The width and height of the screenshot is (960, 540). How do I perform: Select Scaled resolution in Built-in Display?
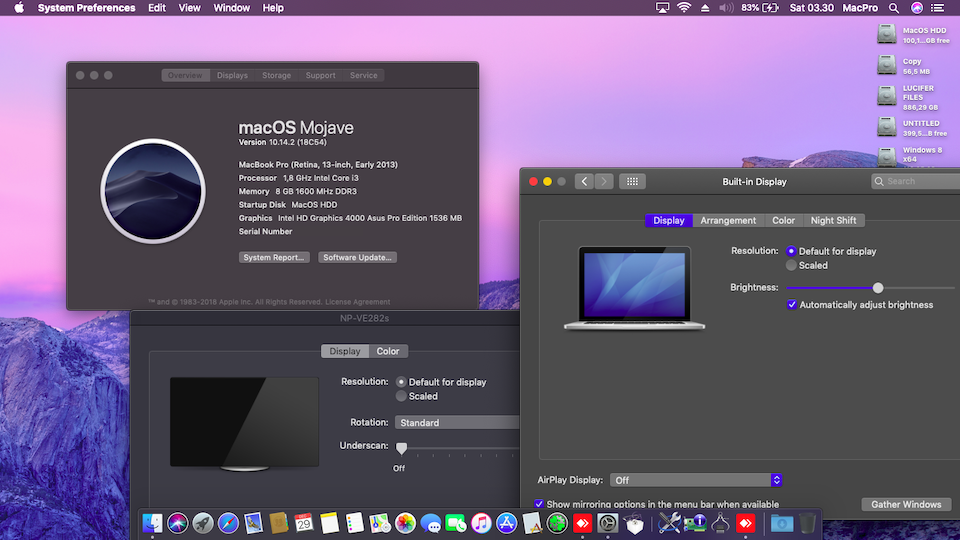(791, 265)
